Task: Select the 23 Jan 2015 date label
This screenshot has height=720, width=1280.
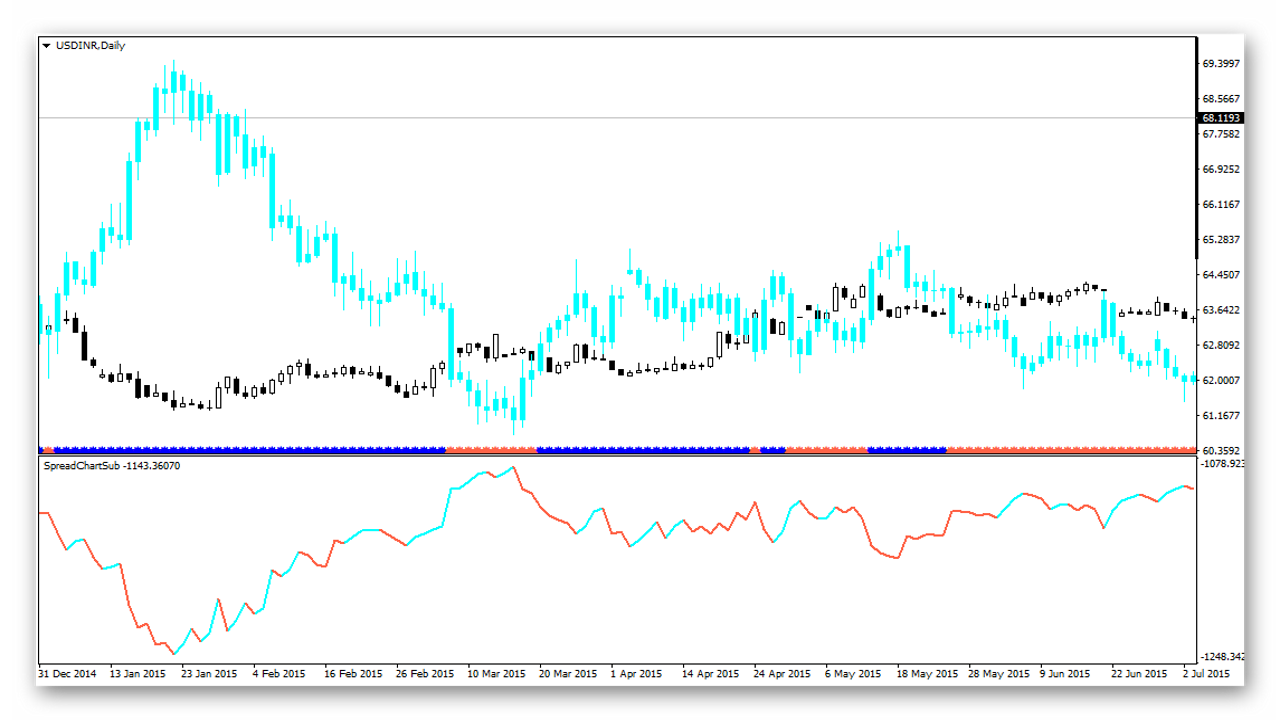Action: (x=209, y=674)
